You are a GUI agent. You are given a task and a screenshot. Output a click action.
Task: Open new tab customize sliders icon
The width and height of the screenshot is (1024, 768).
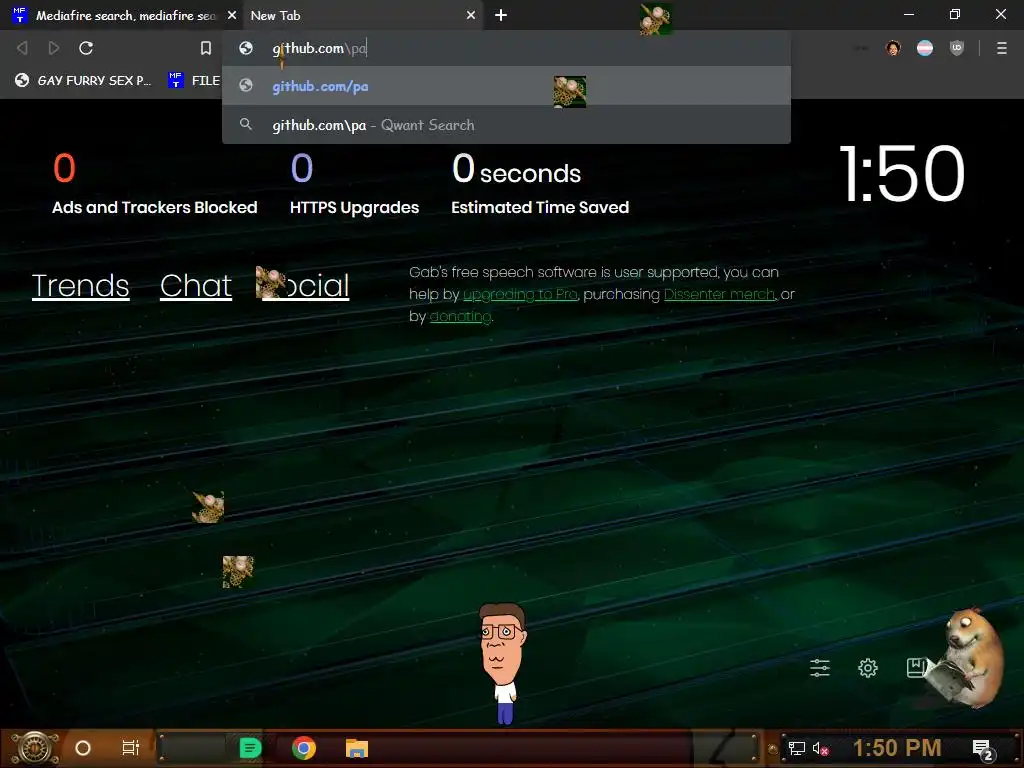(x=820, y=667)
